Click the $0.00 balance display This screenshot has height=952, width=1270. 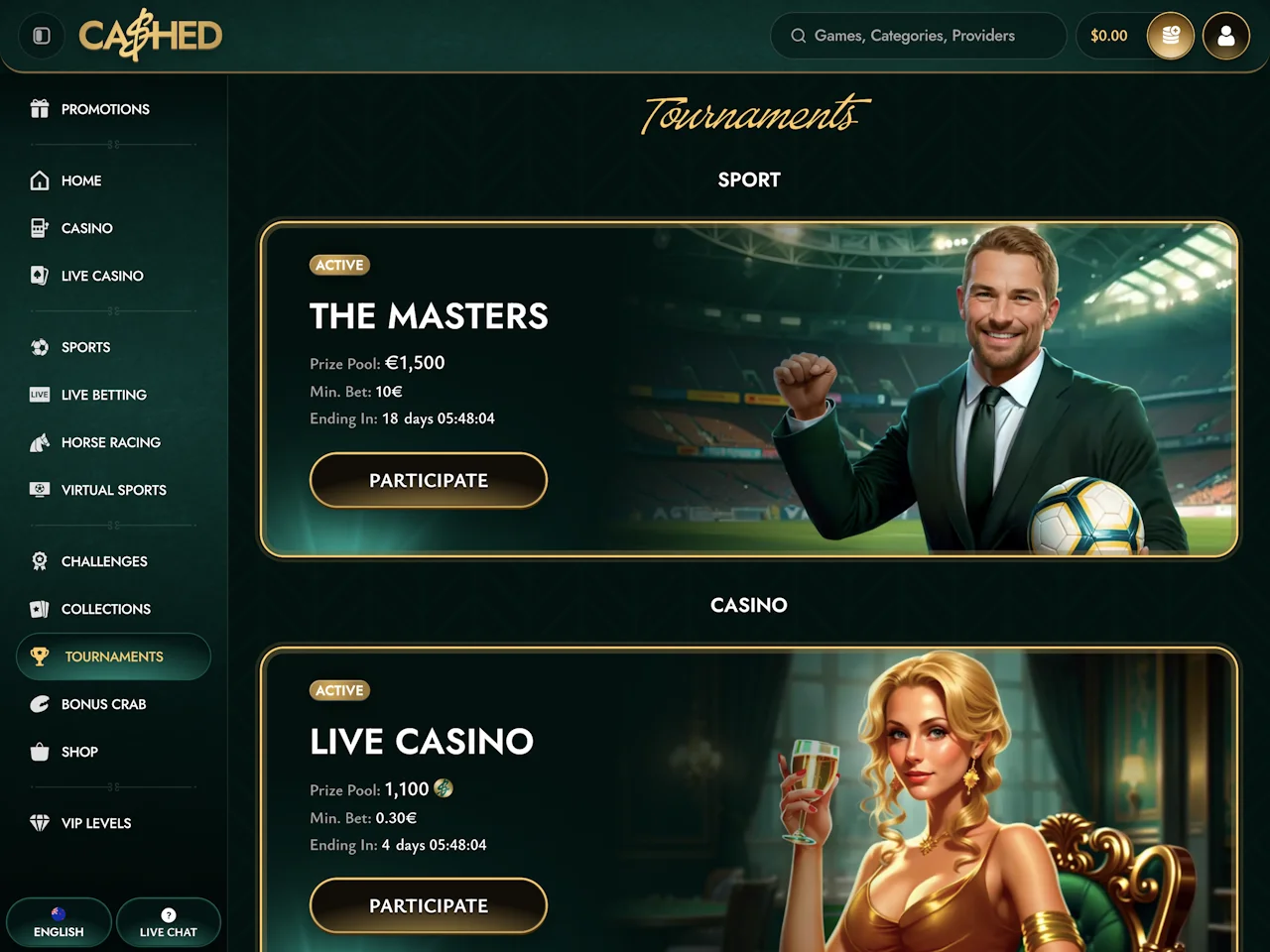point(1109,36)
